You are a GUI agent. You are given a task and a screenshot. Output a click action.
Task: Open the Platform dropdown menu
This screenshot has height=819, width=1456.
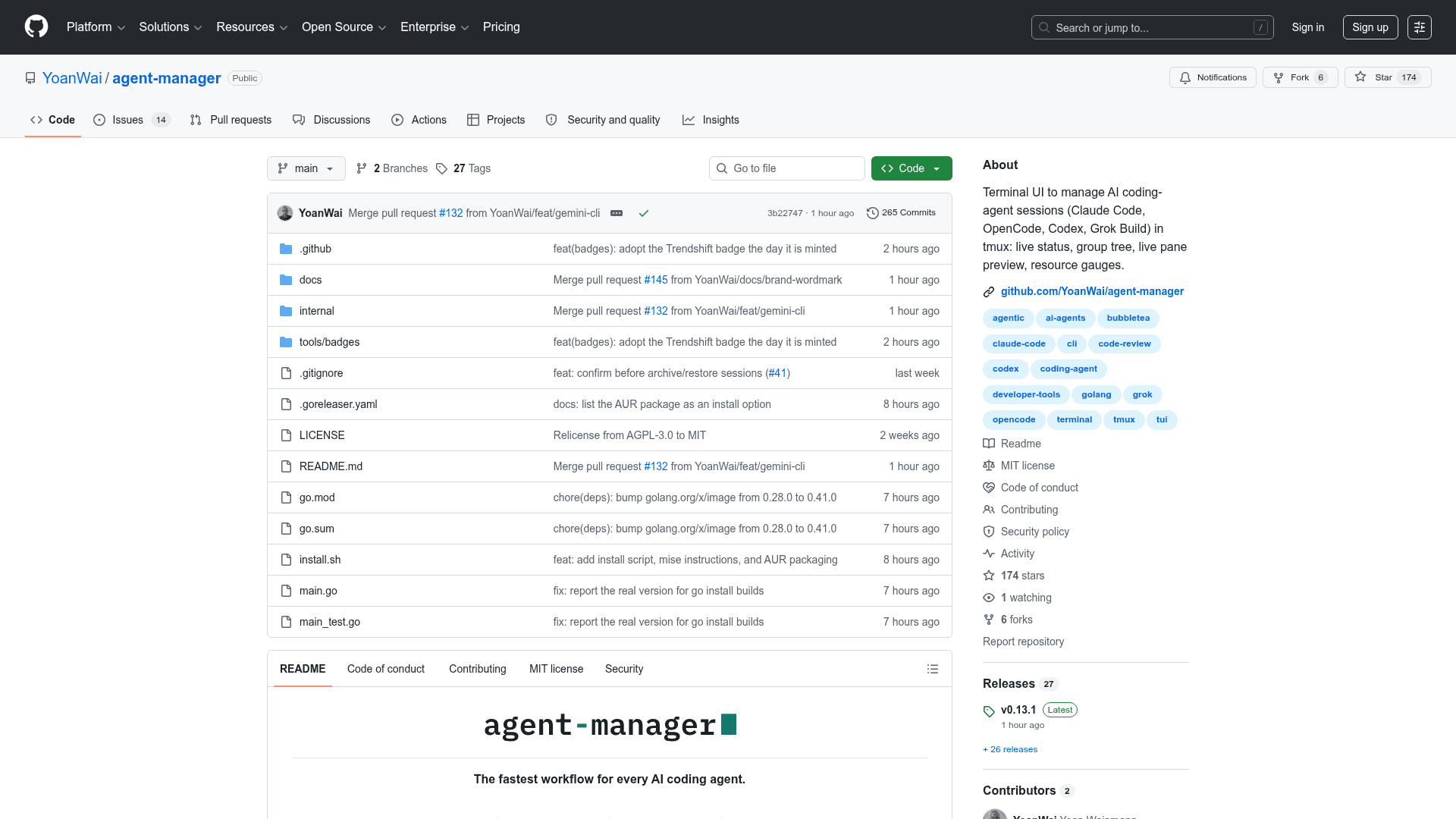click(x=96, y=27)
